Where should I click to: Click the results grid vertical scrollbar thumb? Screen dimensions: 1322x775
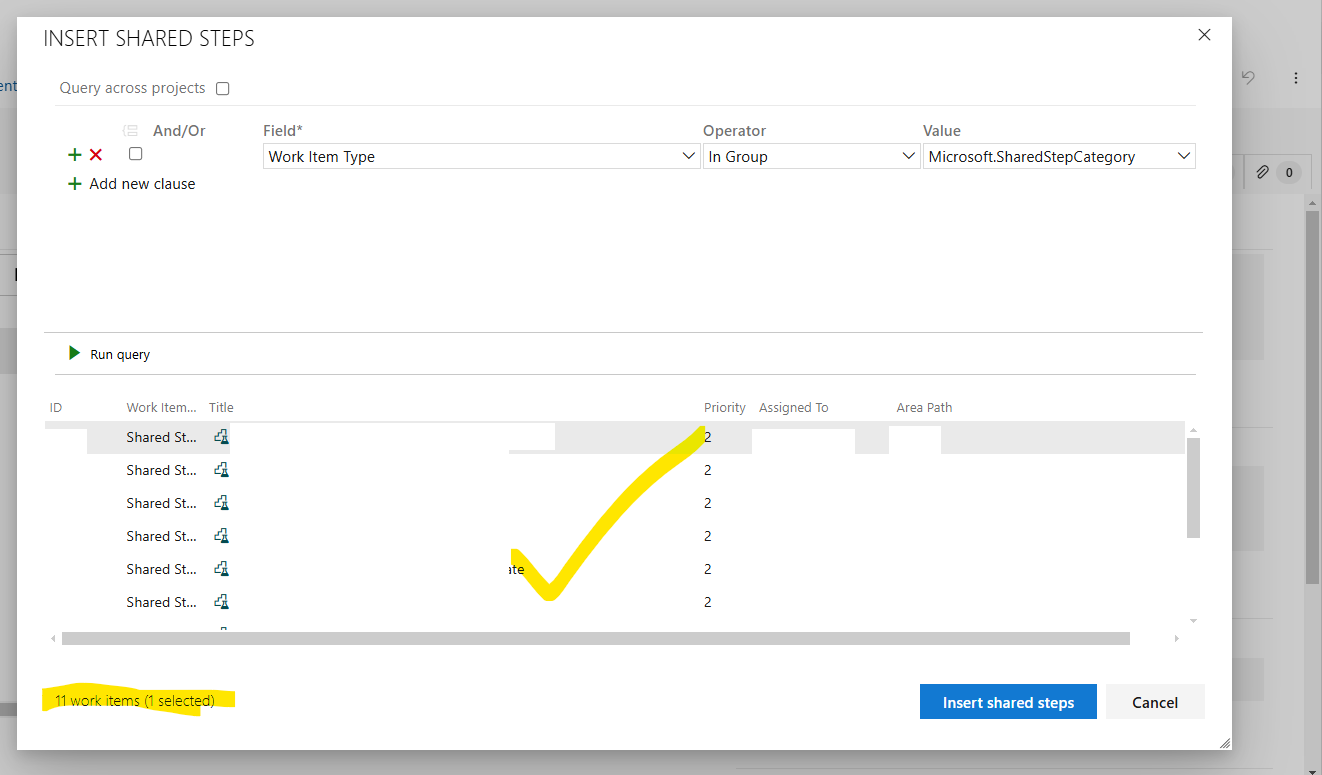click(1193, 487)
